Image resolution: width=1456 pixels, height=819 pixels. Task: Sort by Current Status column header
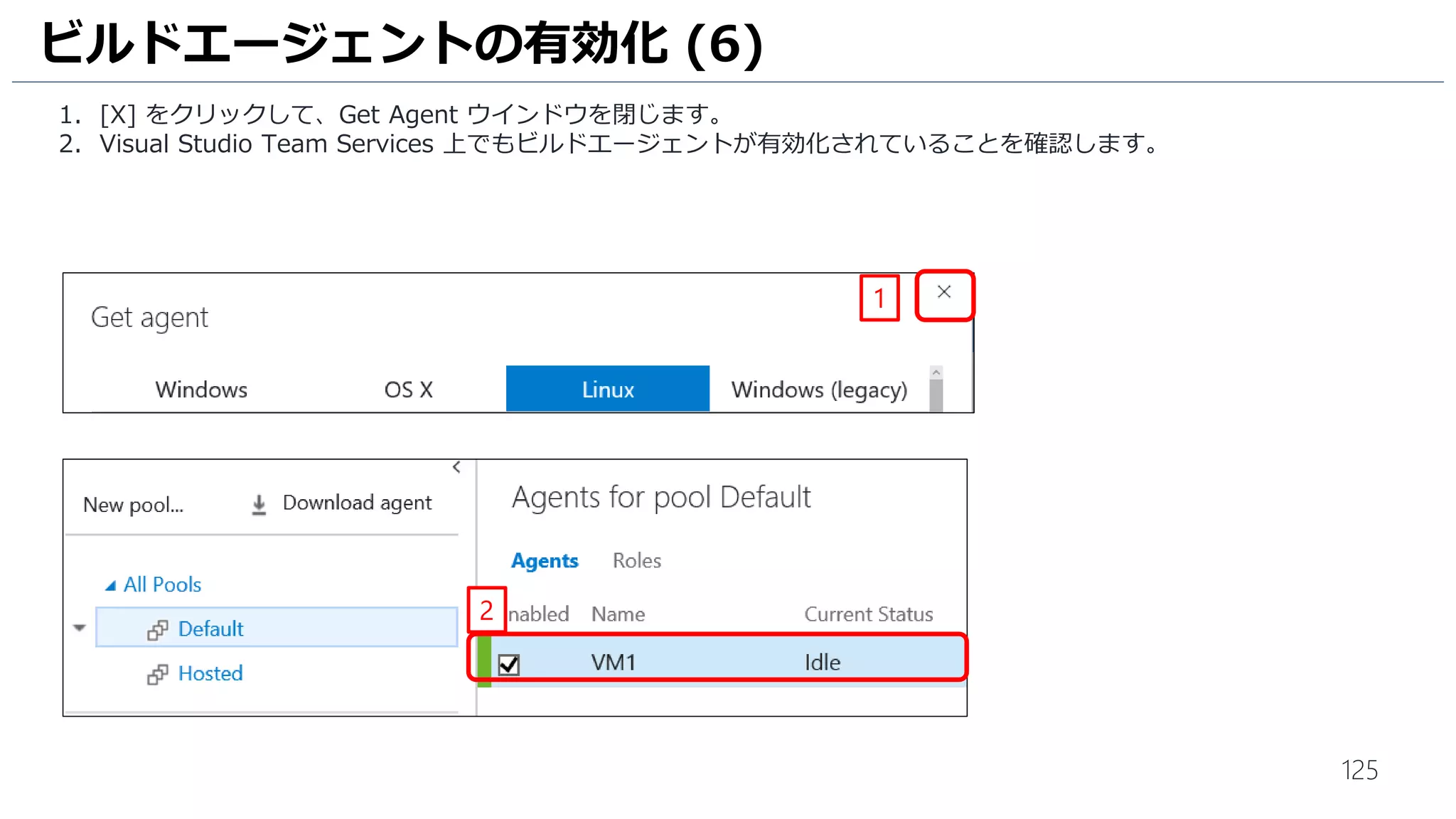[x=868, y=614]
